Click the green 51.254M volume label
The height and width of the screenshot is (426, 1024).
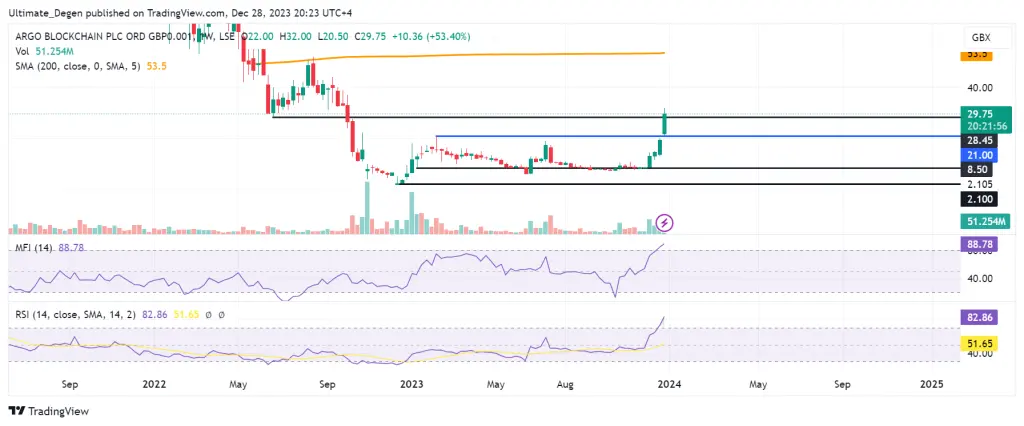point(986,221)
